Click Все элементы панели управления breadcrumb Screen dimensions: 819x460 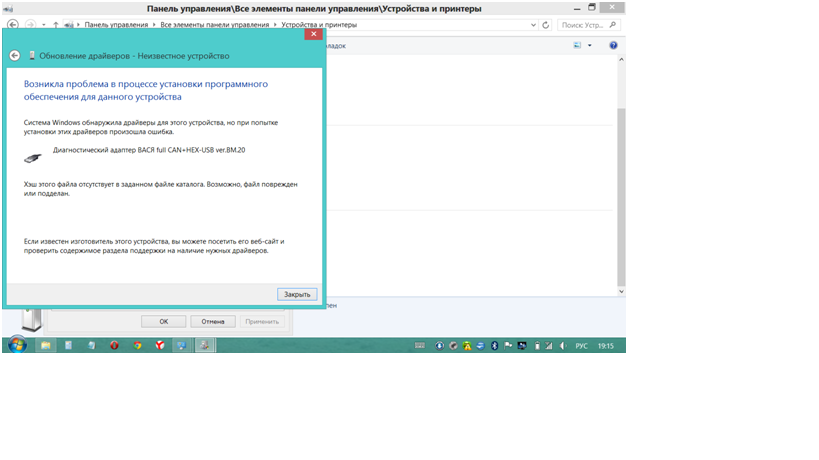pos(215,25)
